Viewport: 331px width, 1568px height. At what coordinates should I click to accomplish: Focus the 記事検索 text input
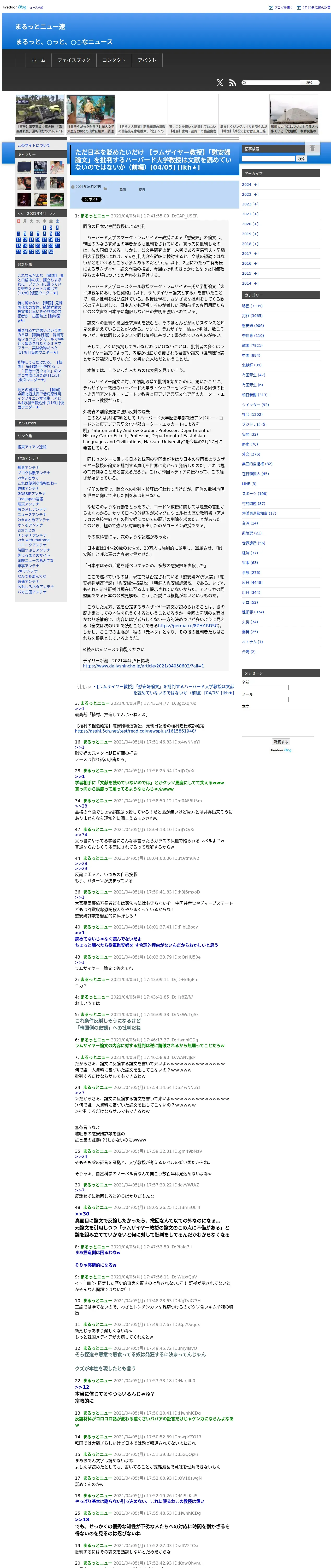(268, 158)
